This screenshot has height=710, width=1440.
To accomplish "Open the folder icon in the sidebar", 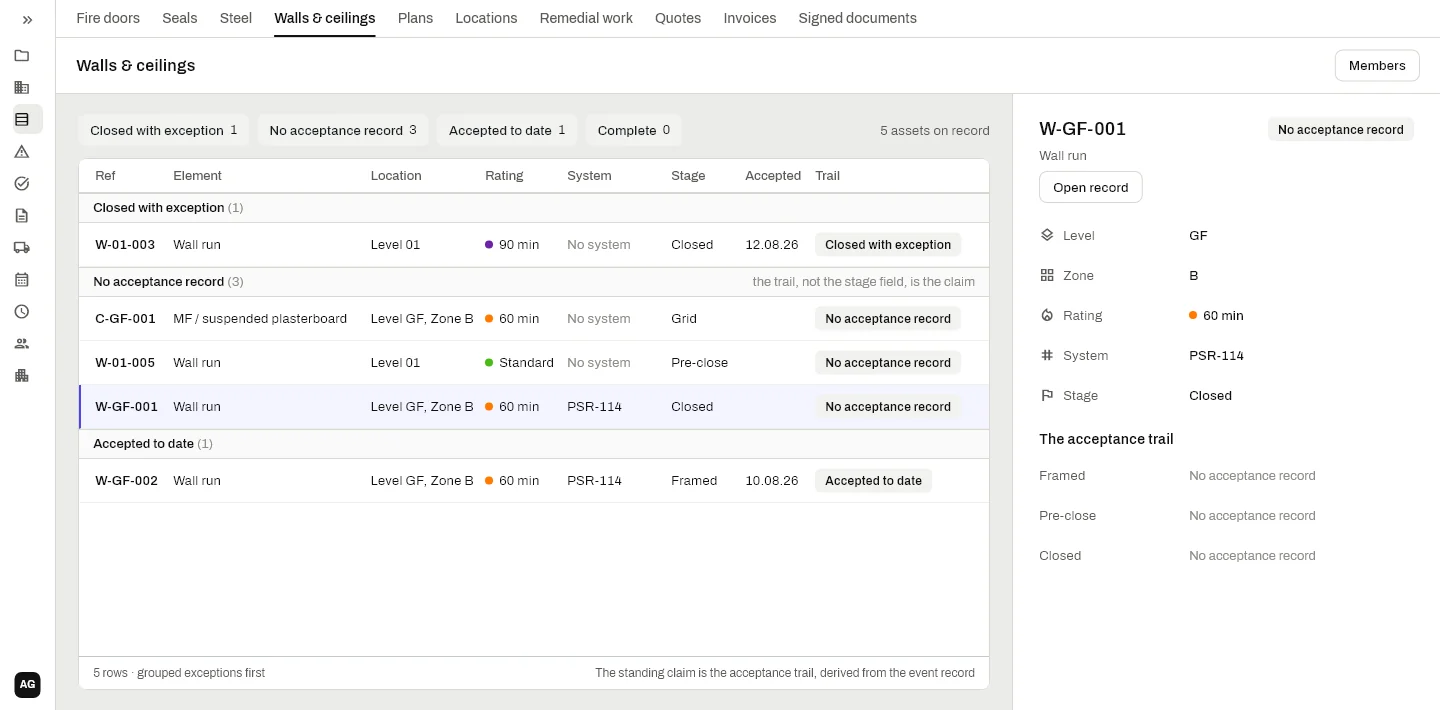I will pyautogui.click(x=22, y=56).
